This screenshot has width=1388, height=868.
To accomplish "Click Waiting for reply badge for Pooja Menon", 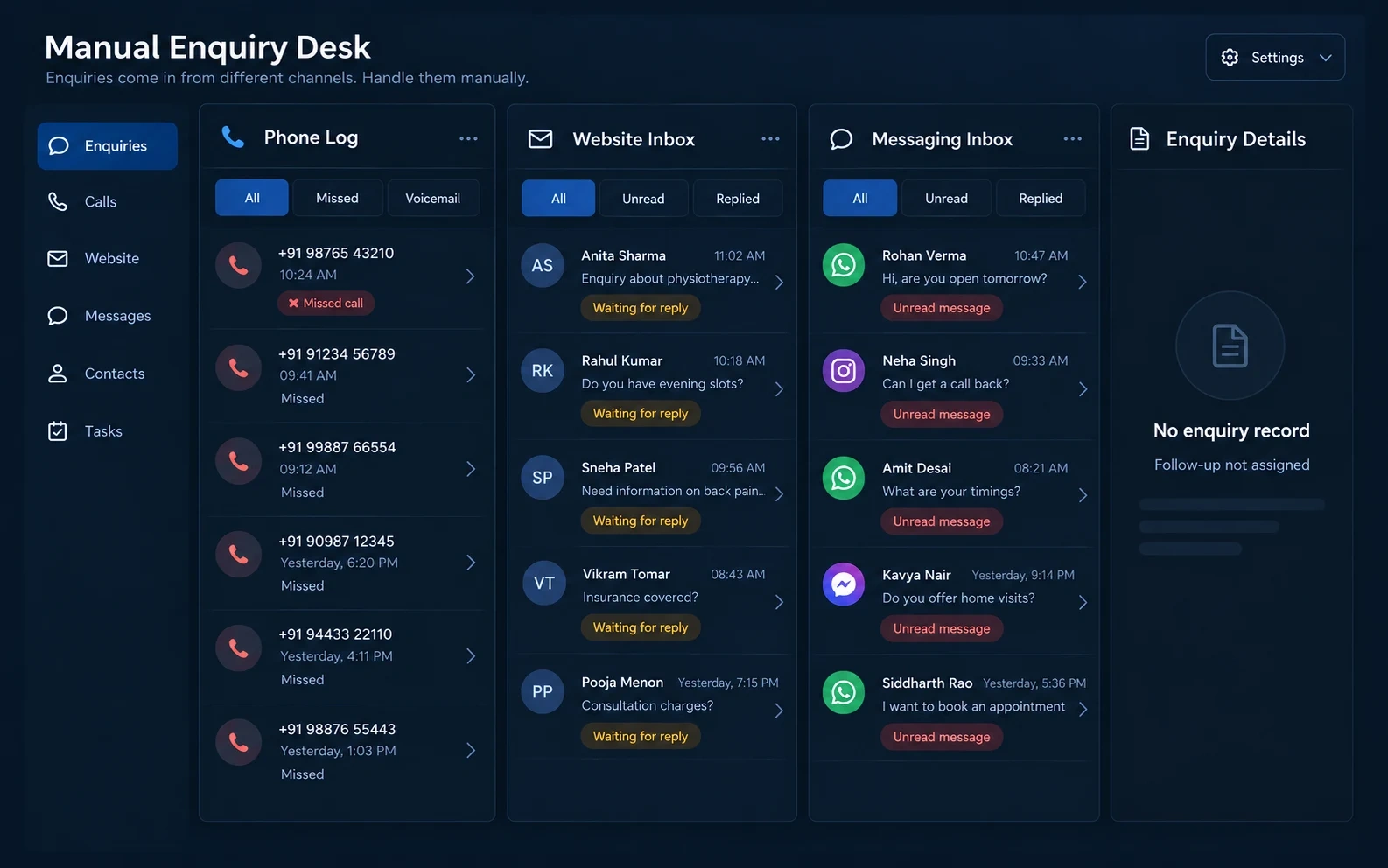I will (641, 736).
